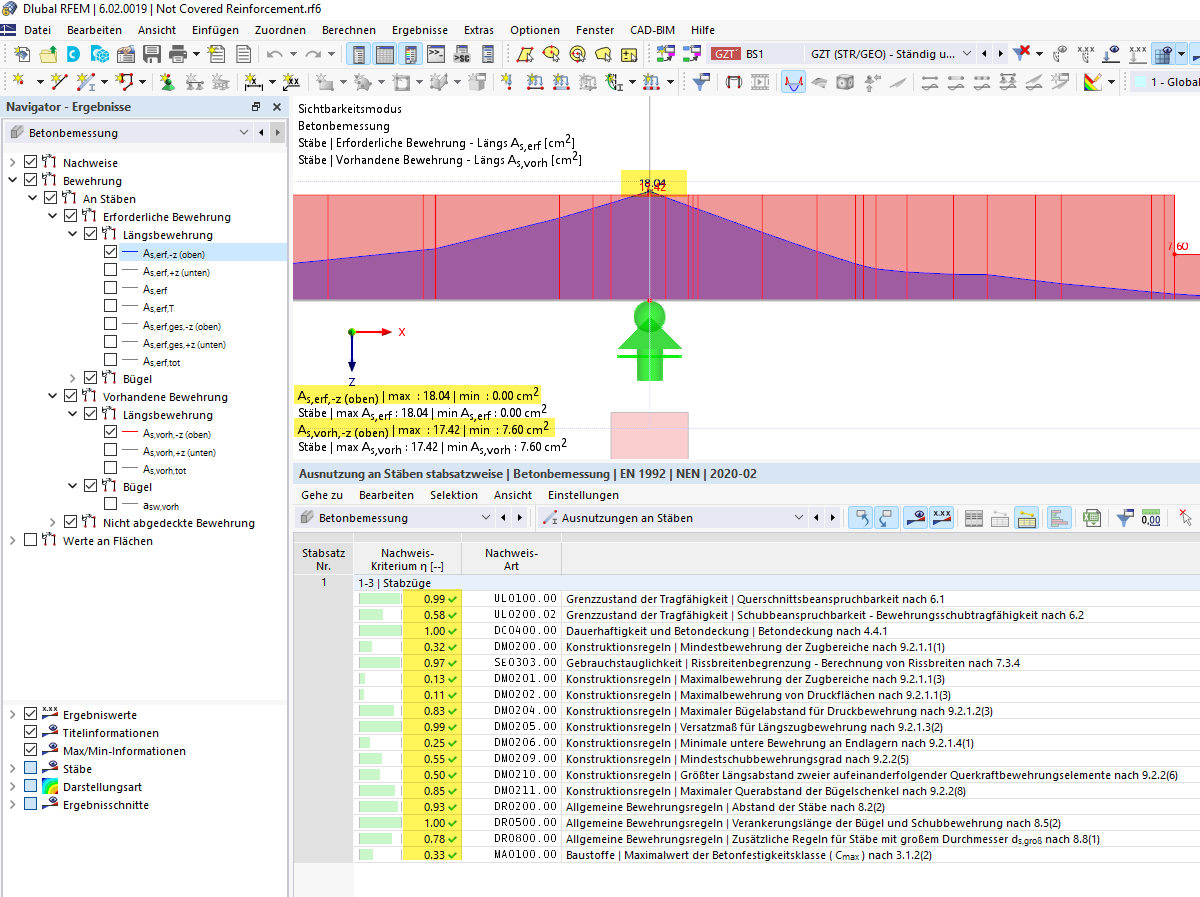This screenshot has width=1200, height=897.
Task: Enable the asw,vorh checkbox
Action: (x=110, y=505)
